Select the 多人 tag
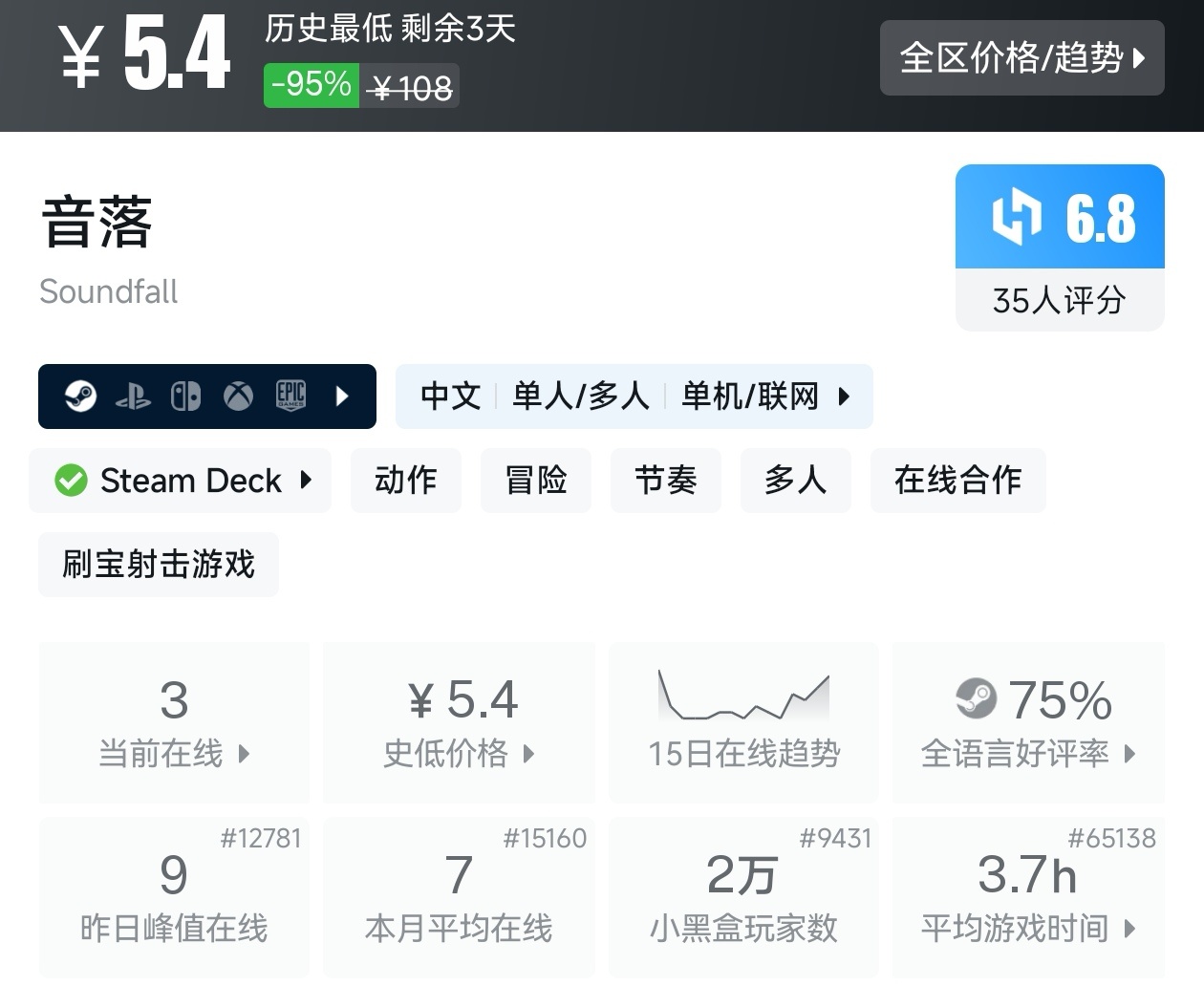Screen dimensions: 1204x986 tap(796, 481)
